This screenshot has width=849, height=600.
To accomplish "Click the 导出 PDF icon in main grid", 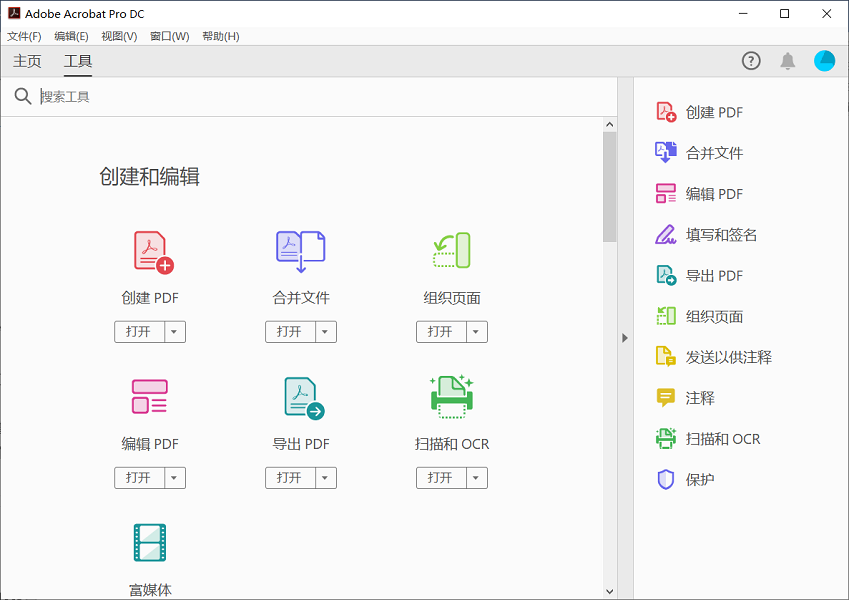I will pyautogui.click(x=304, y=398).
